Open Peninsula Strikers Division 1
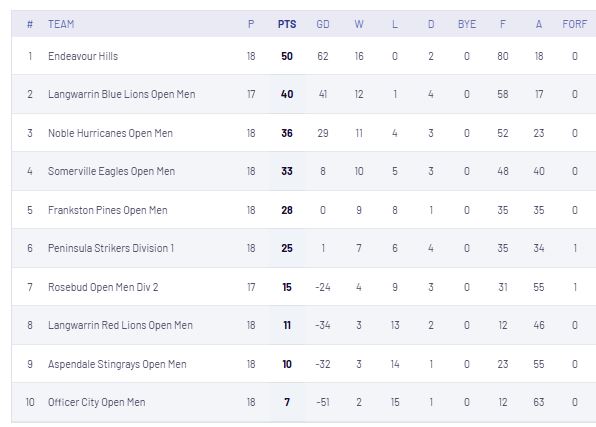The image size is (596, 427). (x=111, y=248)
